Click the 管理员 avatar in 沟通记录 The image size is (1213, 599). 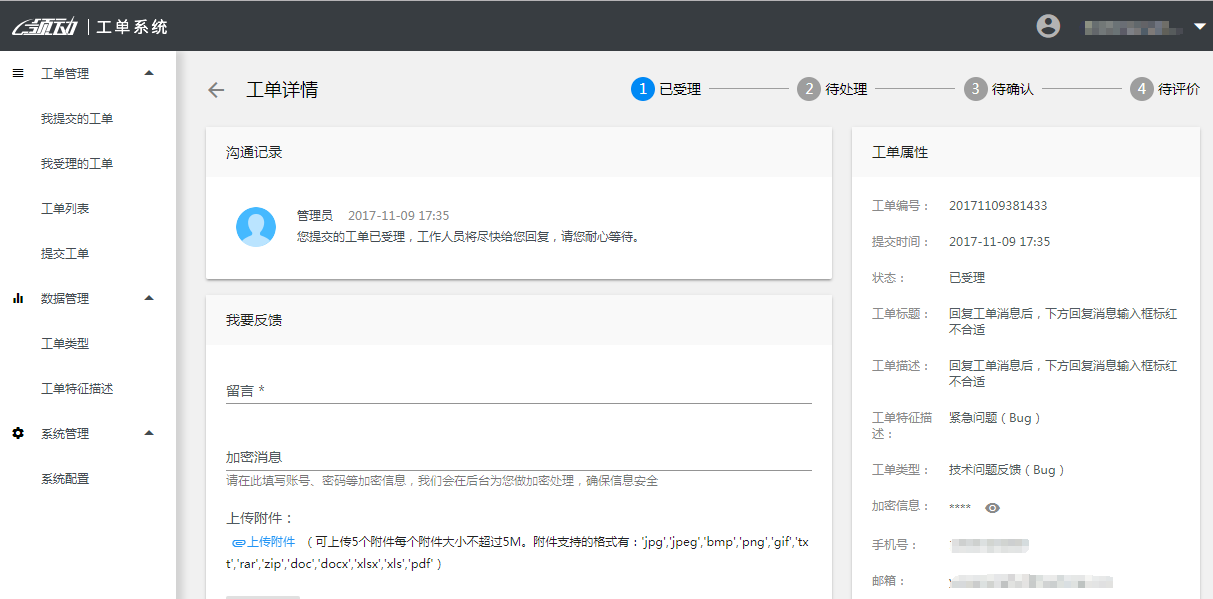coord(256,227)
